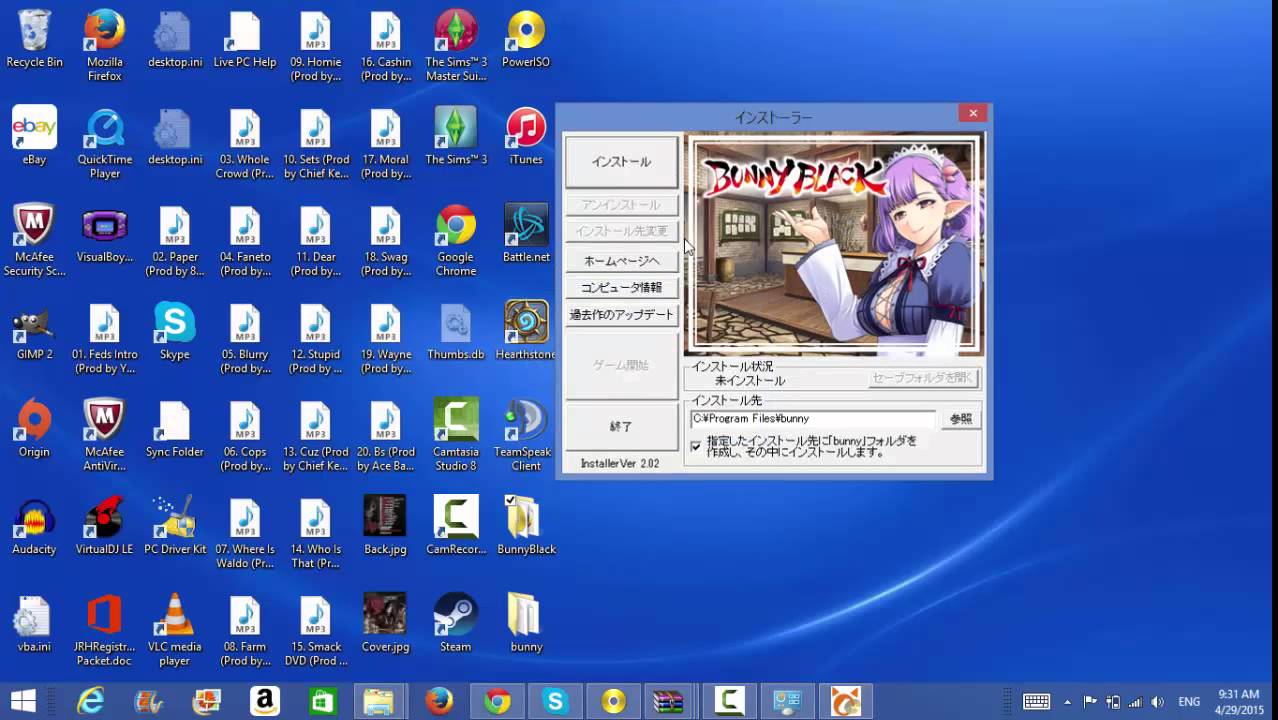Select the McAfee AntiVirus desktop icon
The height and width of the screenshot is (720, 1278).
104,435
